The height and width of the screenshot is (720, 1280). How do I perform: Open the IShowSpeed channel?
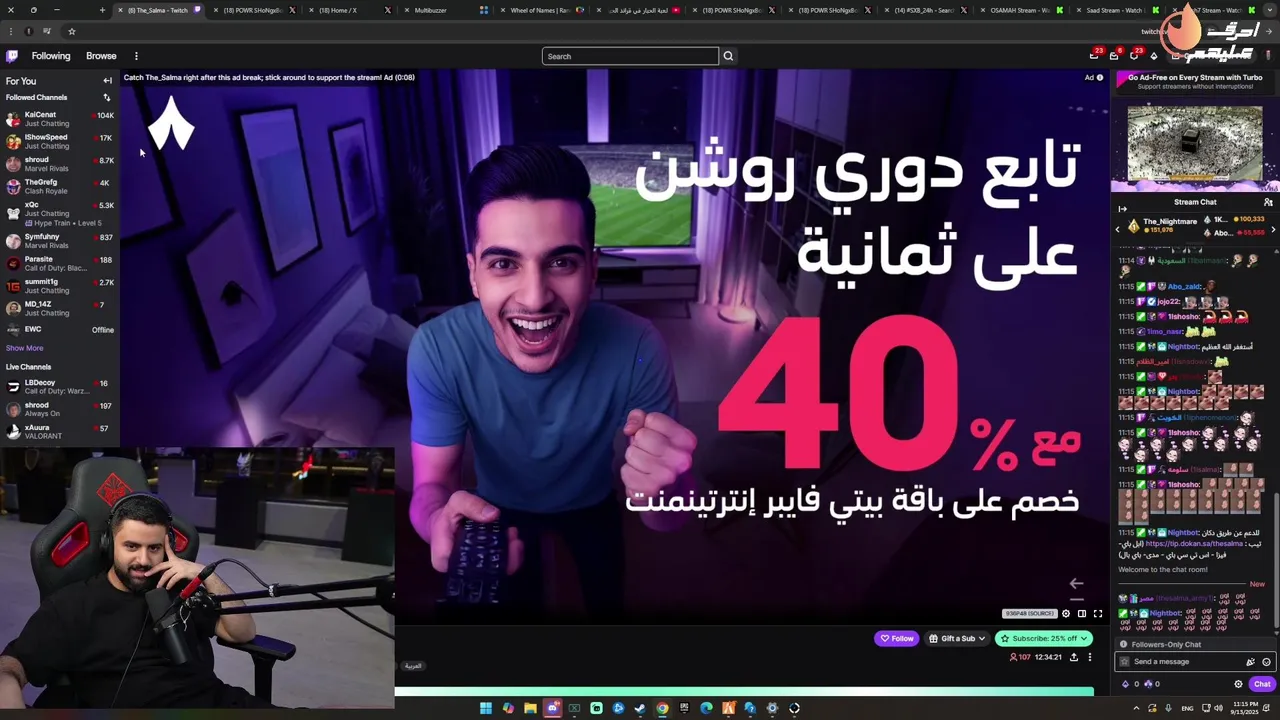tap(60, 141)
